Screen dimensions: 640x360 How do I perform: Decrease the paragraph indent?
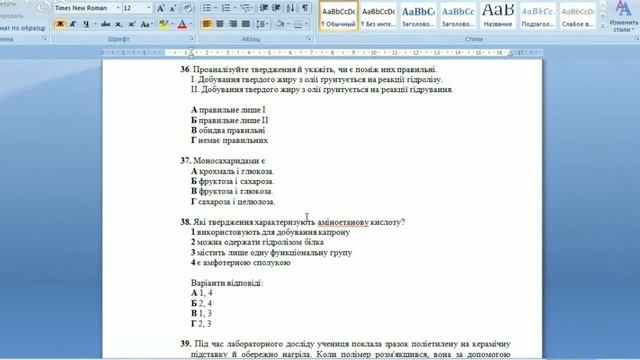264,8
